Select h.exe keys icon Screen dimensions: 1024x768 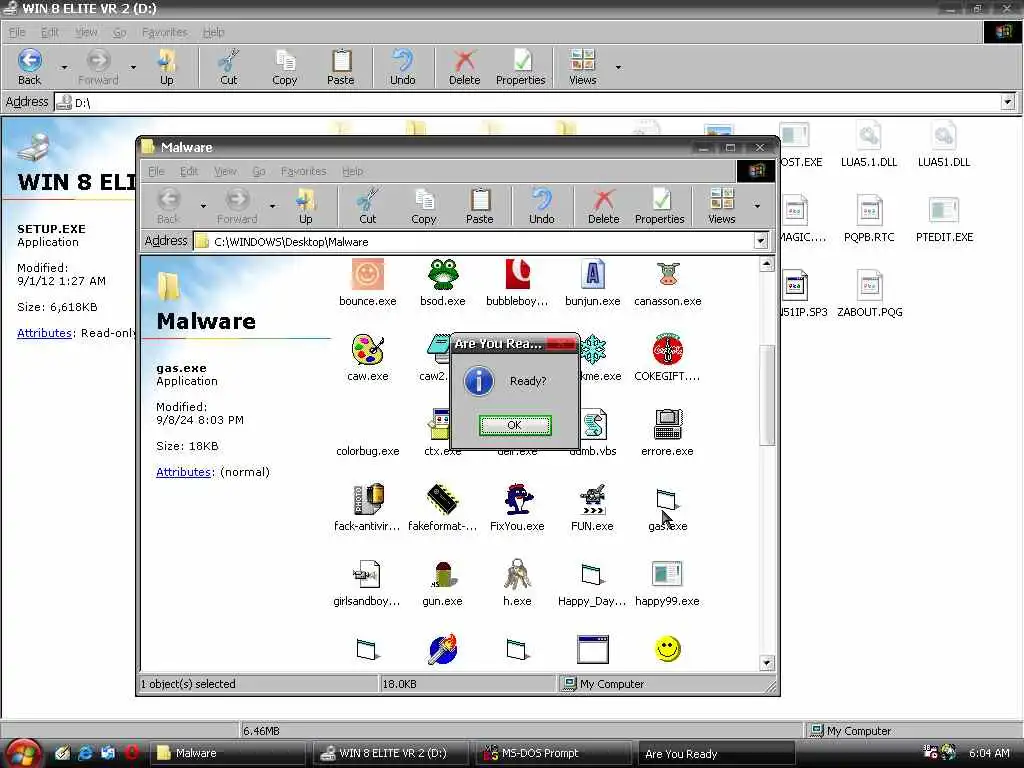point(517,575)
